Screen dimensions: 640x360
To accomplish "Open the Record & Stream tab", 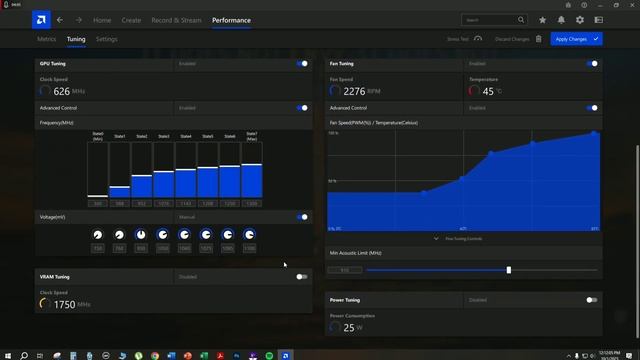I will coord(176,20).
